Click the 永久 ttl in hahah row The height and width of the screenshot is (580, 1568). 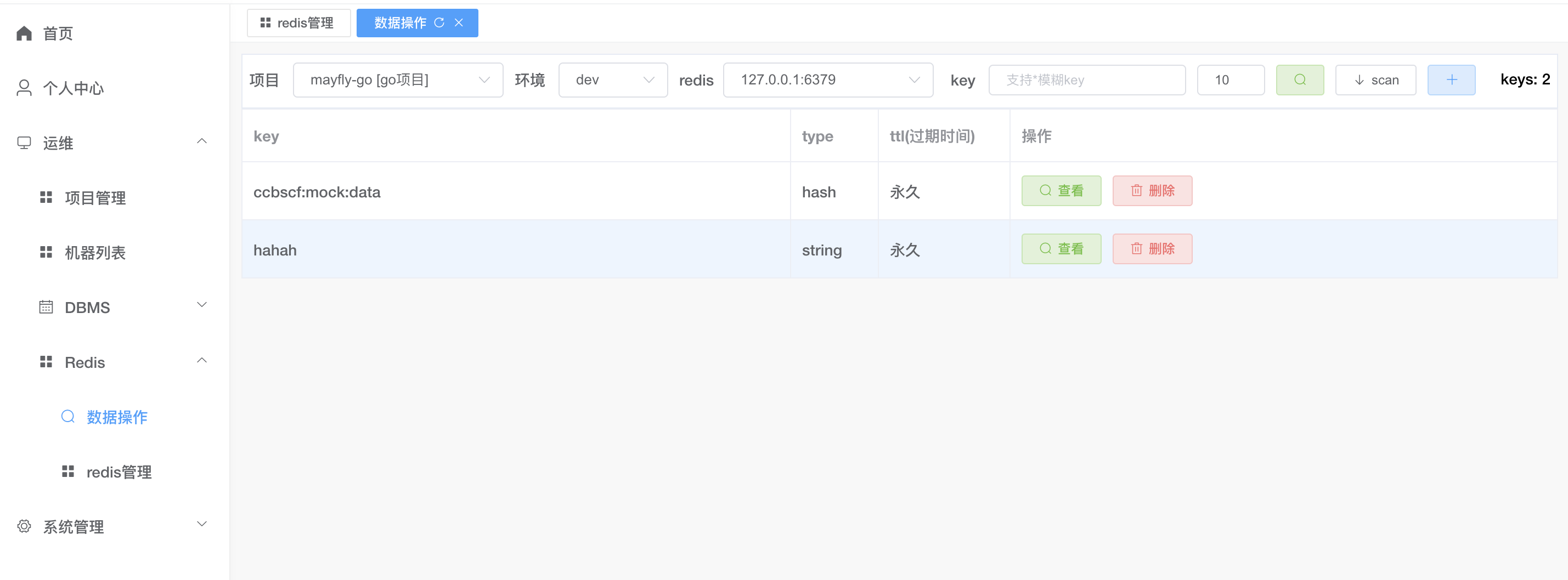coord(905,250)
